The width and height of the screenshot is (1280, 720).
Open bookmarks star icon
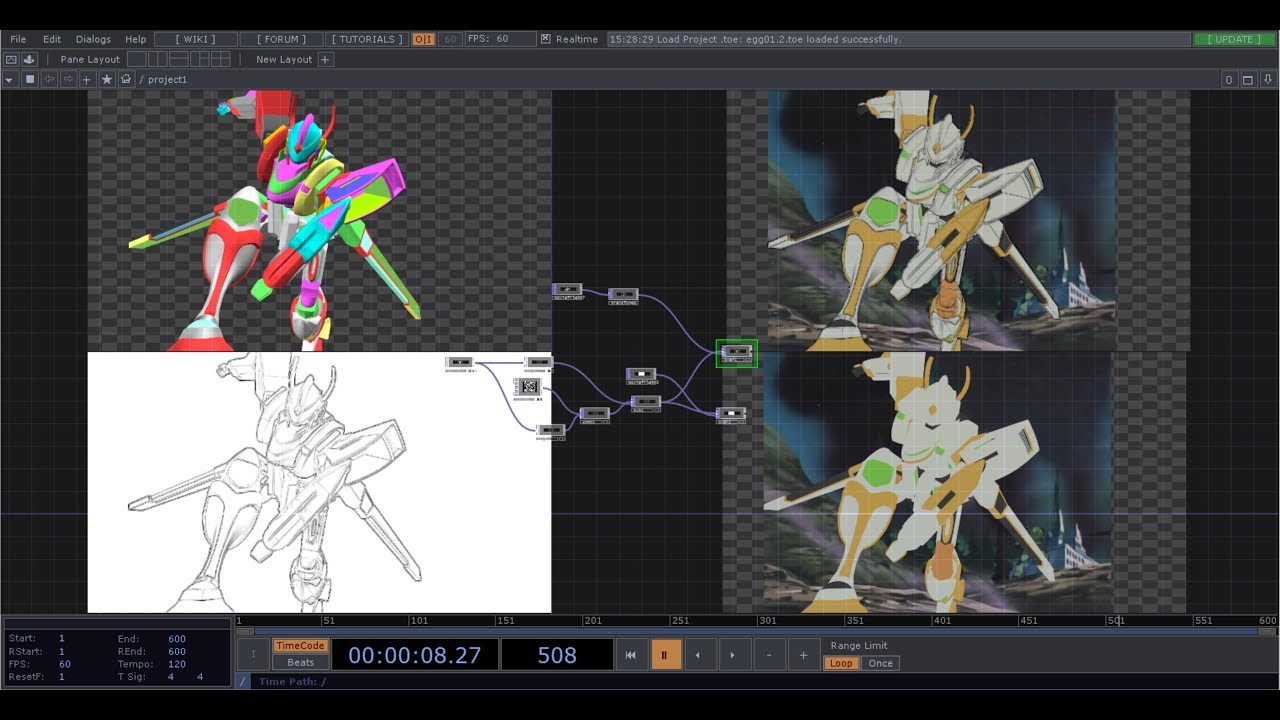107,79
